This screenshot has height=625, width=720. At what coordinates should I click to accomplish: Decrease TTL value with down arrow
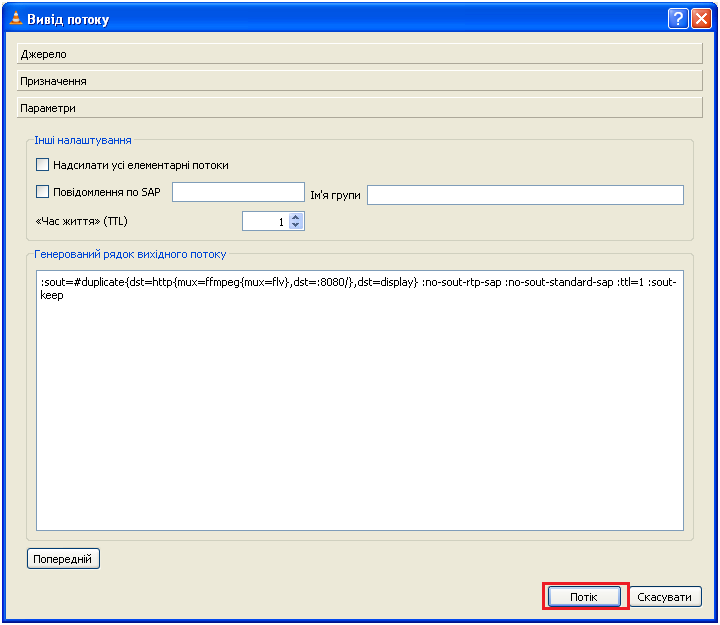296,225
